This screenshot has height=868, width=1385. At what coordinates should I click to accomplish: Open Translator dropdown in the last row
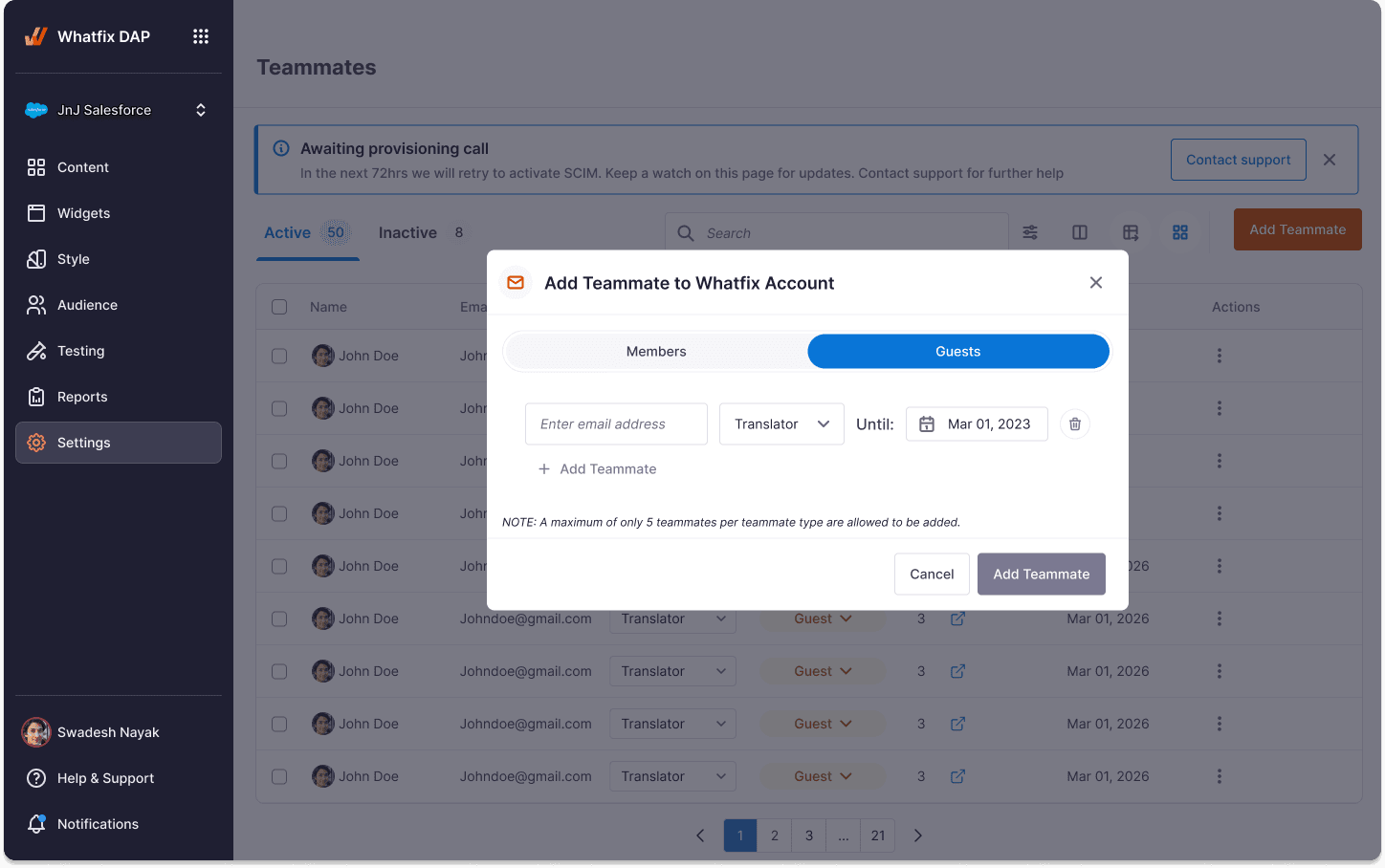[x=673, y=776]
